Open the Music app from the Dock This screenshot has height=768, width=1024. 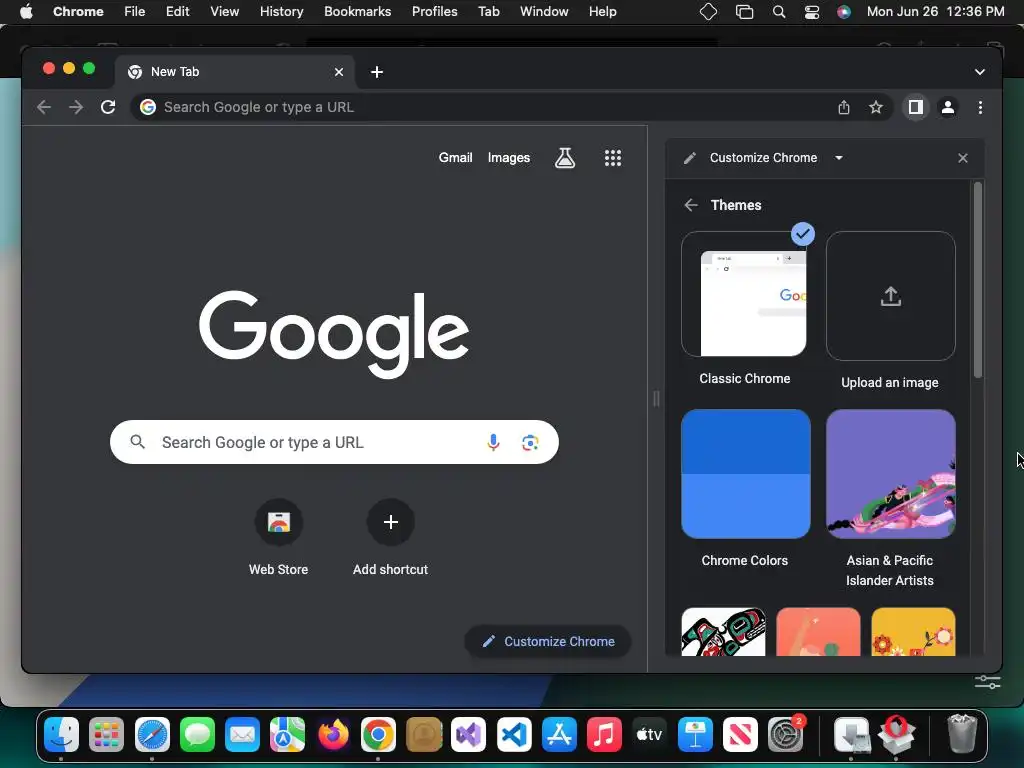[604, 735]
